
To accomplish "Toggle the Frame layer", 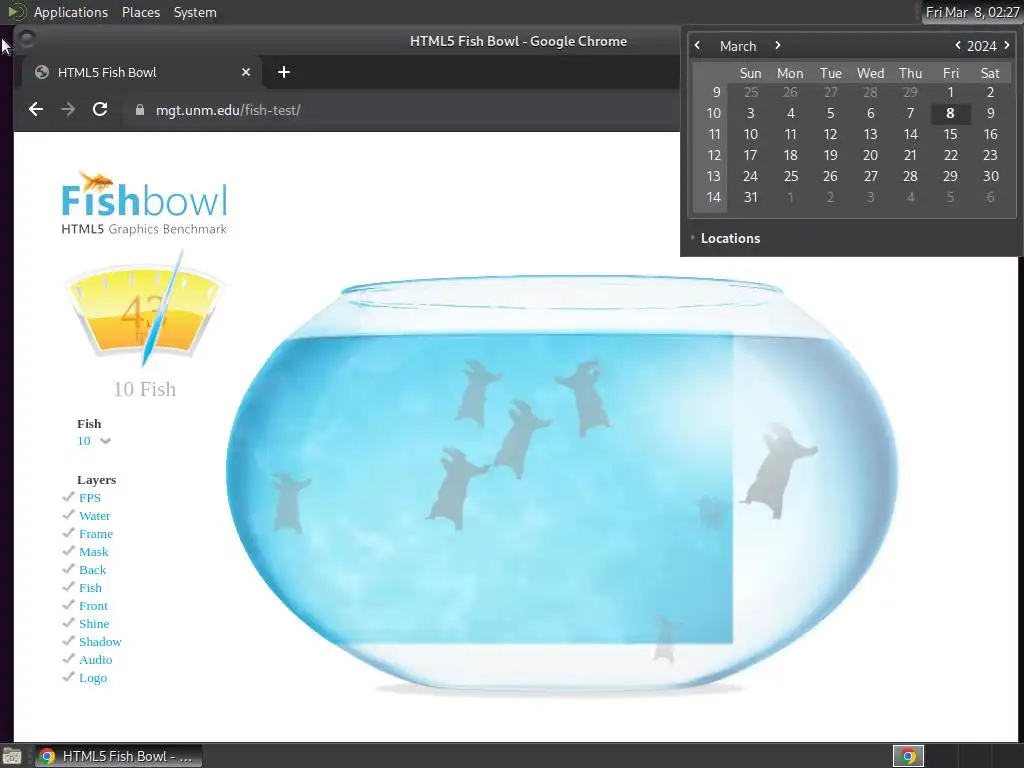I will (95, 534).
